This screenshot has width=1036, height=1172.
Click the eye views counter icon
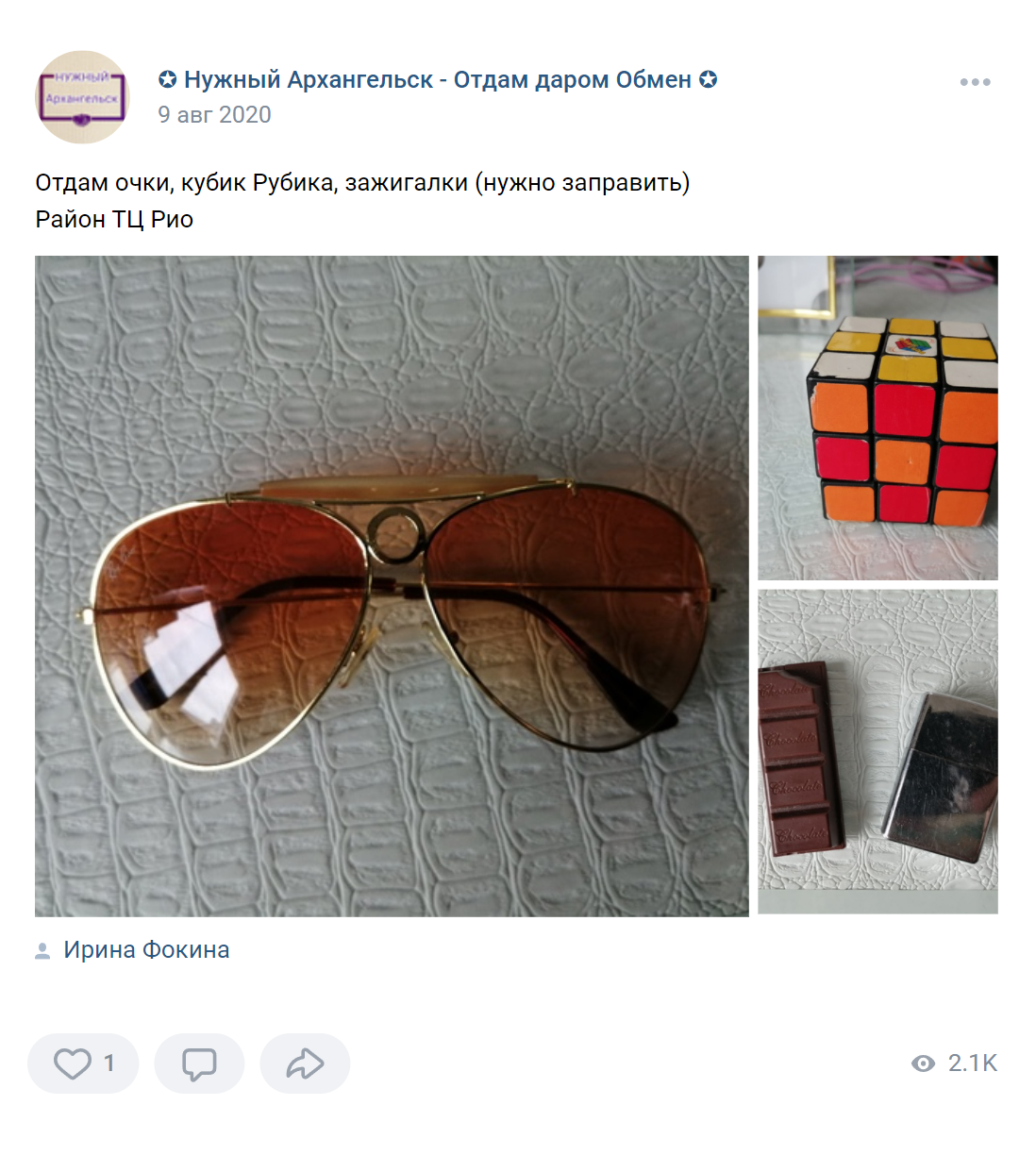[x=923, y=1063]
